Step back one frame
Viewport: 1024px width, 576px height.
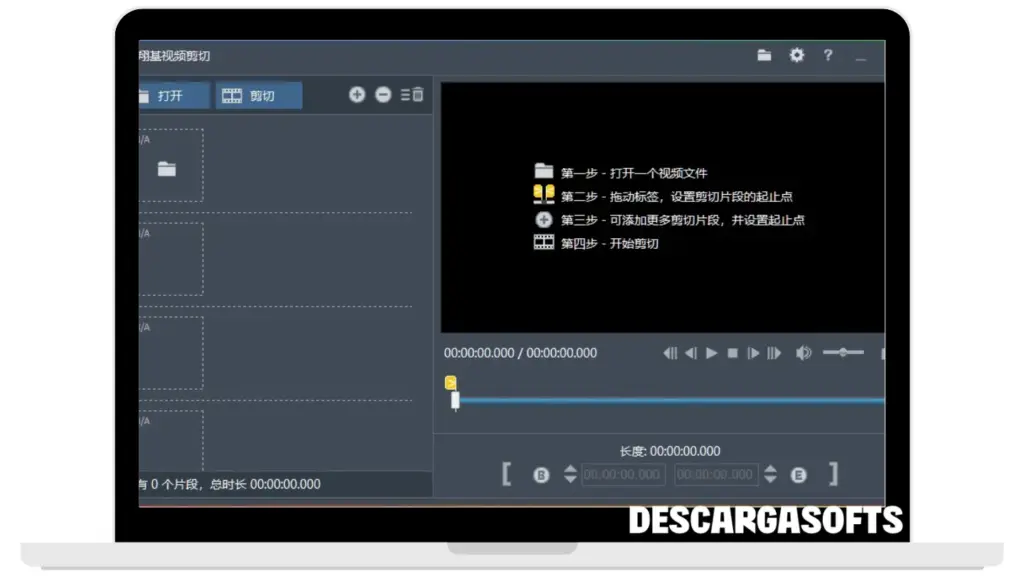[x=690, y=353]
